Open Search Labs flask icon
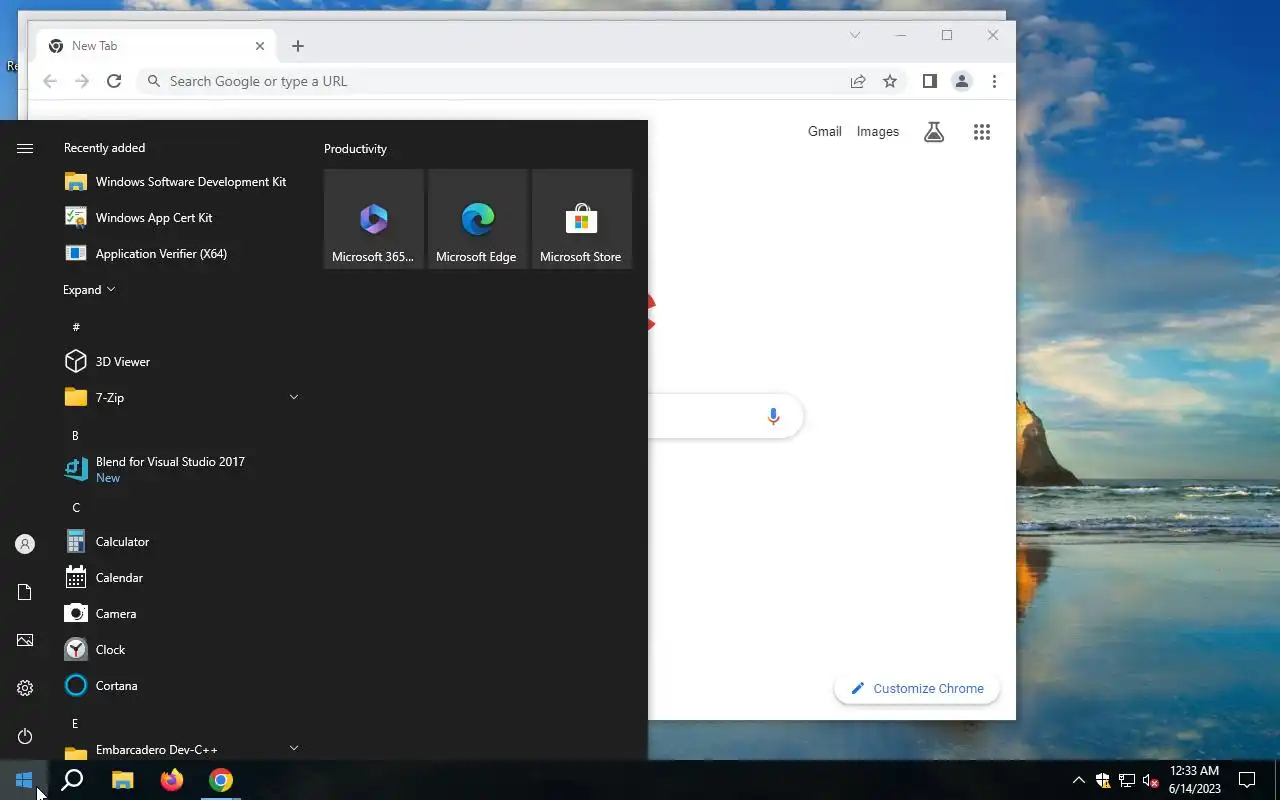Image resolution: width=1280 pixels, height=800 pixels. (x=934, y=132)
